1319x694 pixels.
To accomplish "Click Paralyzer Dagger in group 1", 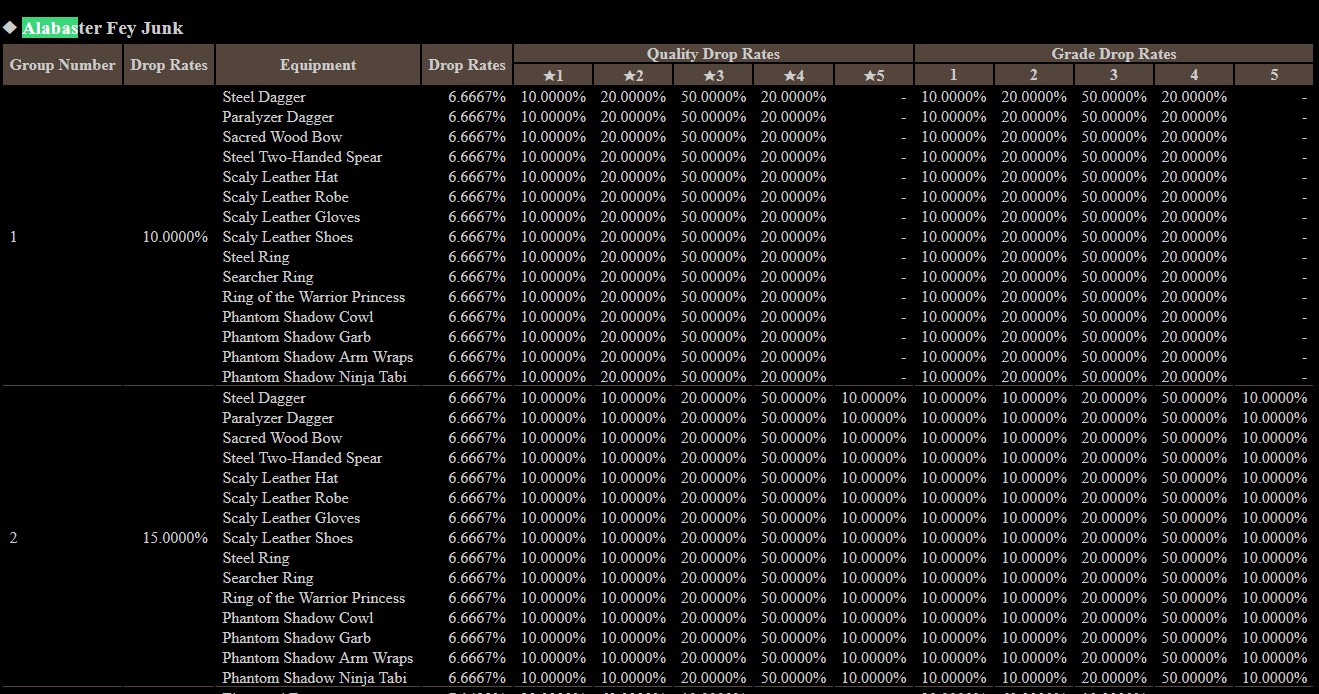I will [278, 117].
